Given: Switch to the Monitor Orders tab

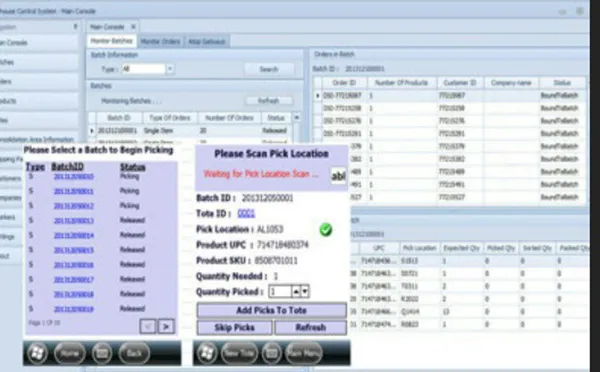Looking at the screenshot, I should click(160, 41).
